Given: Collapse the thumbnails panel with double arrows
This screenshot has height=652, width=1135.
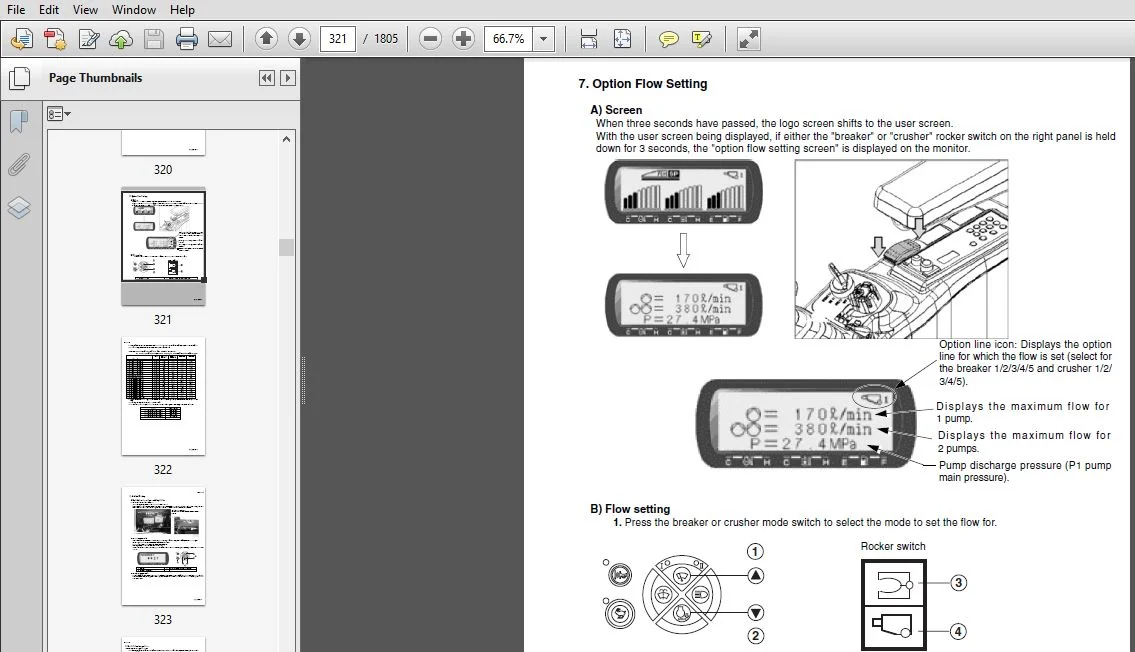Looking at the screenshot, I should pyautogui.click(x=266, y=78).
